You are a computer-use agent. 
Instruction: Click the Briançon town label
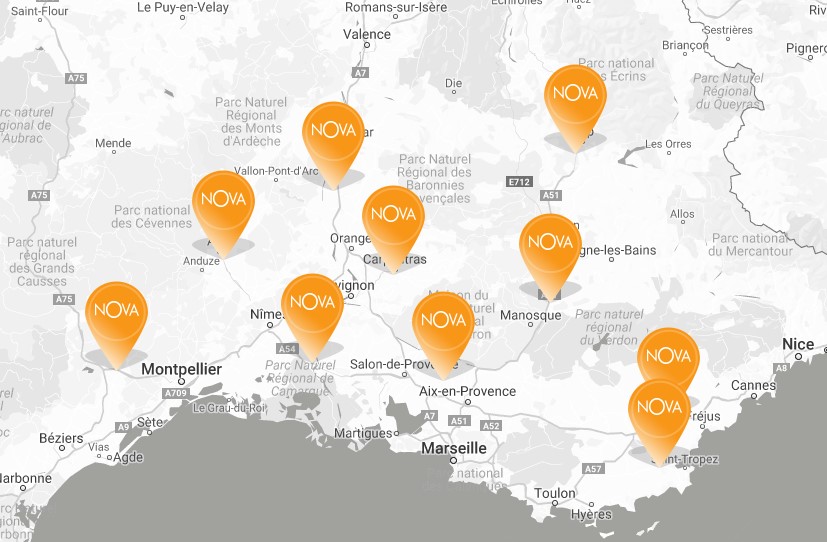point(685,45)
